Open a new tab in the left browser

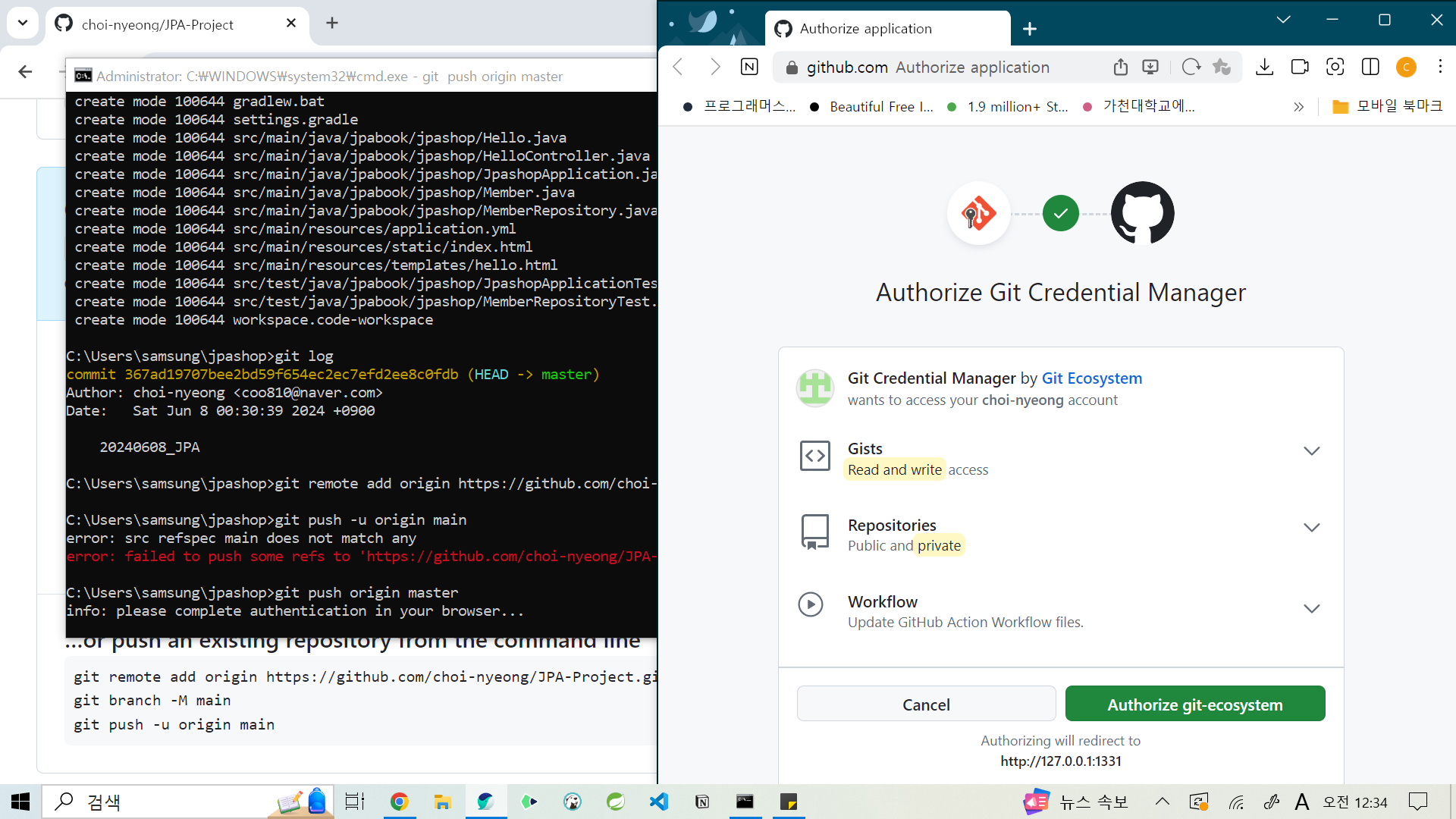332,23
